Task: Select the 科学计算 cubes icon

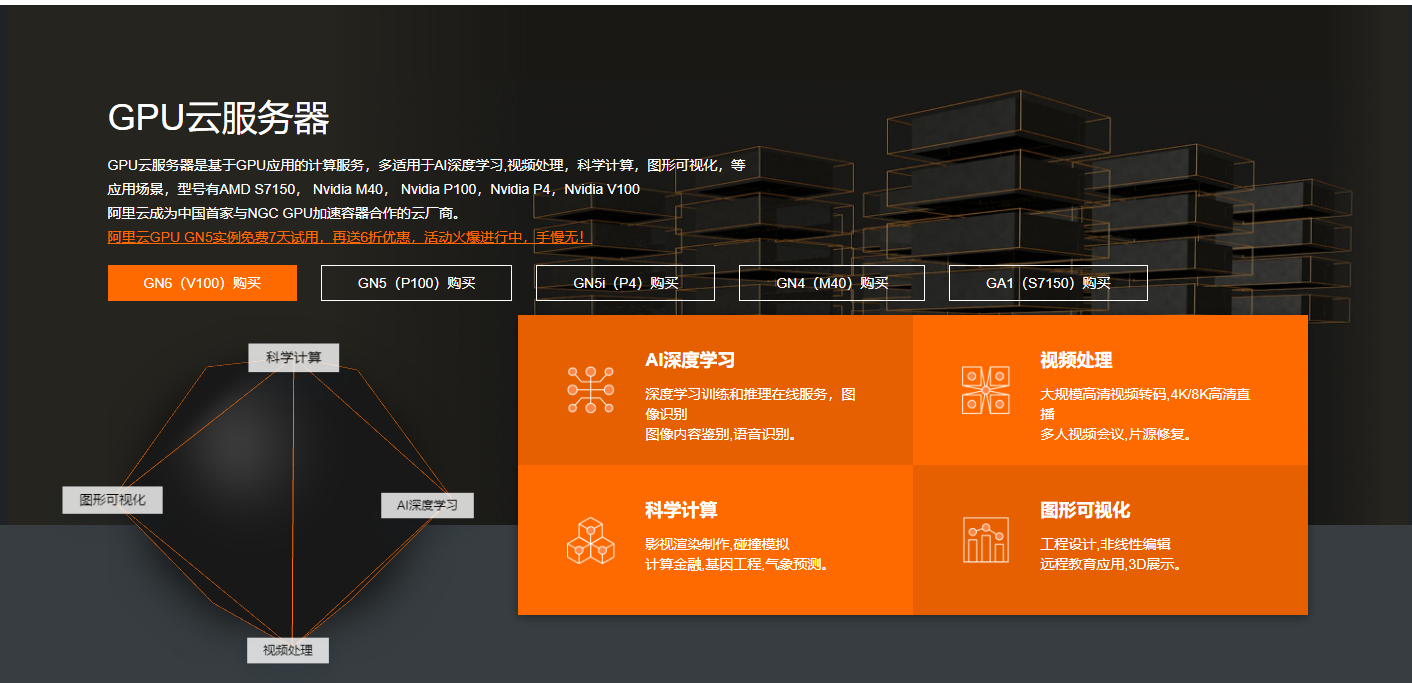Action: tap(590, 540)
